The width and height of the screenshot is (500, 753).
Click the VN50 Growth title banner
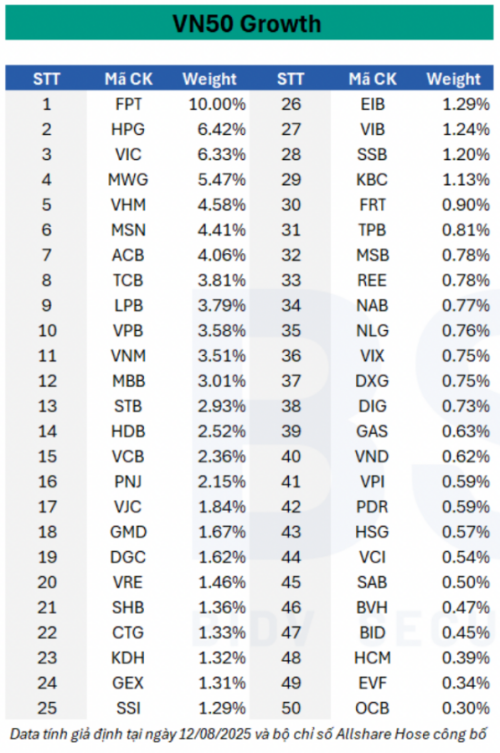pyautogui.click(x=249, y=23)
